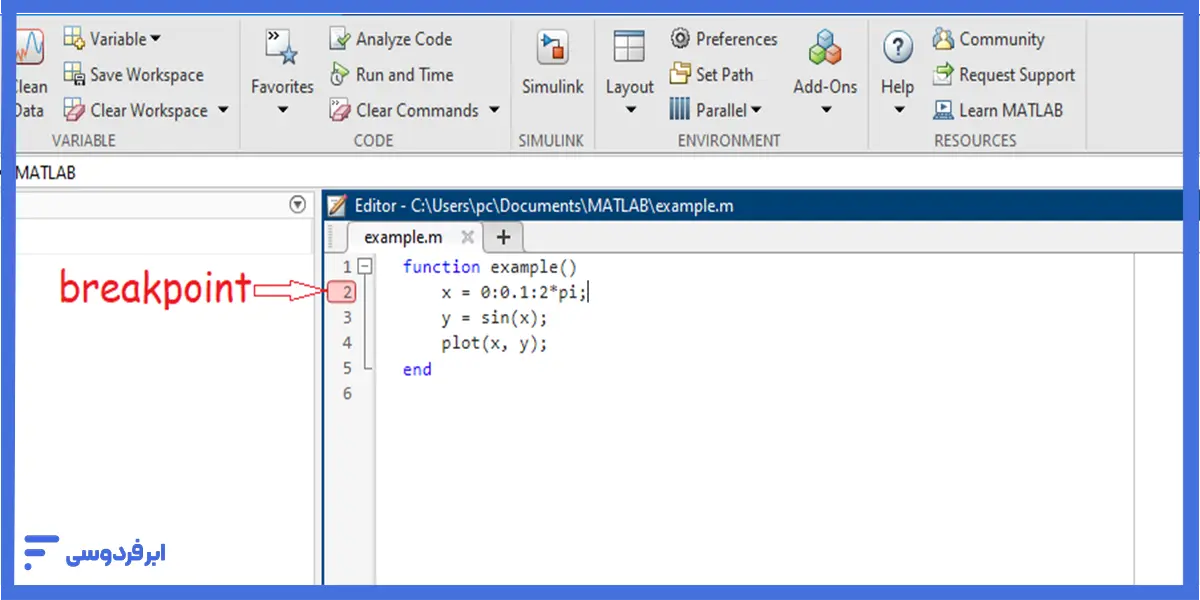
Task: Click the Variable icon in the ribbon
Action: click(74, 38)
